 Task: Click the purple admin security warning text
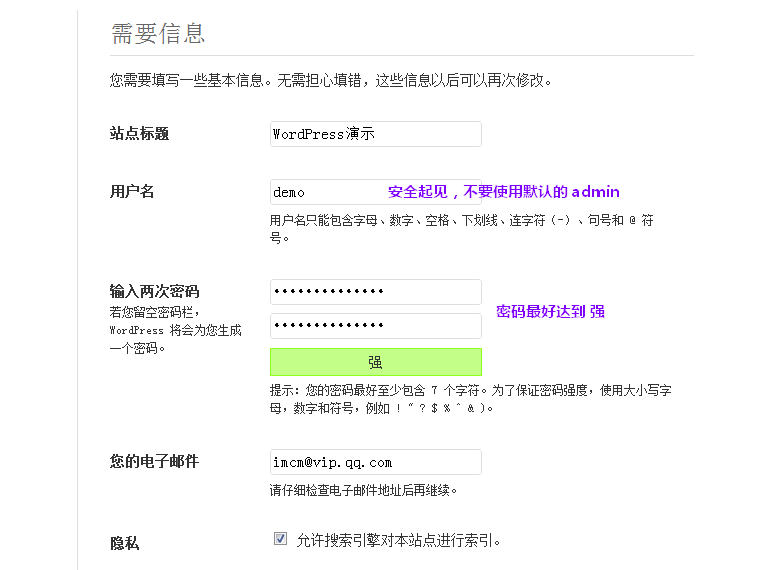pos(504,192)
